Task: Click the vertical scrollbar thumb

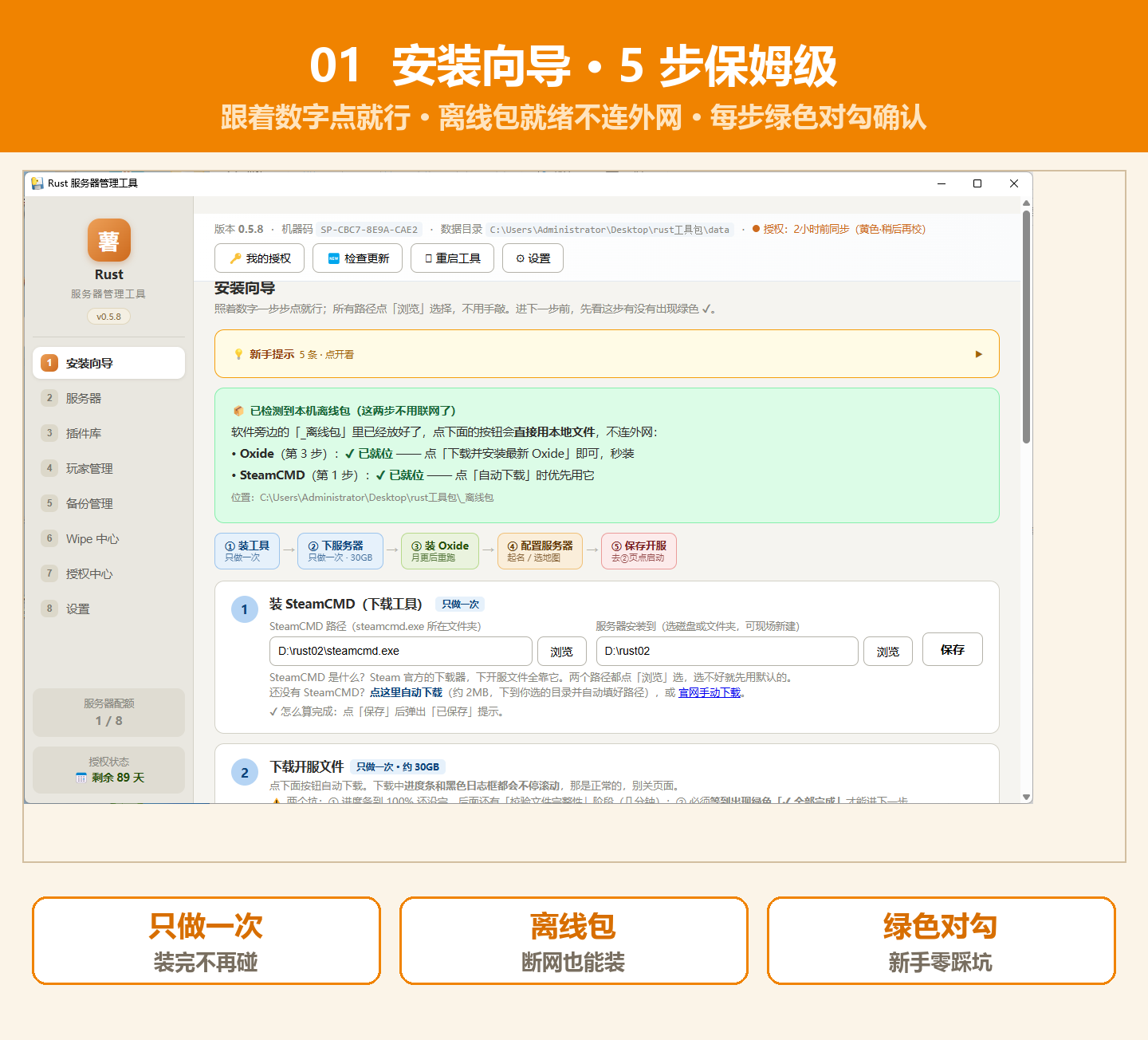Action: point(1026,327)
